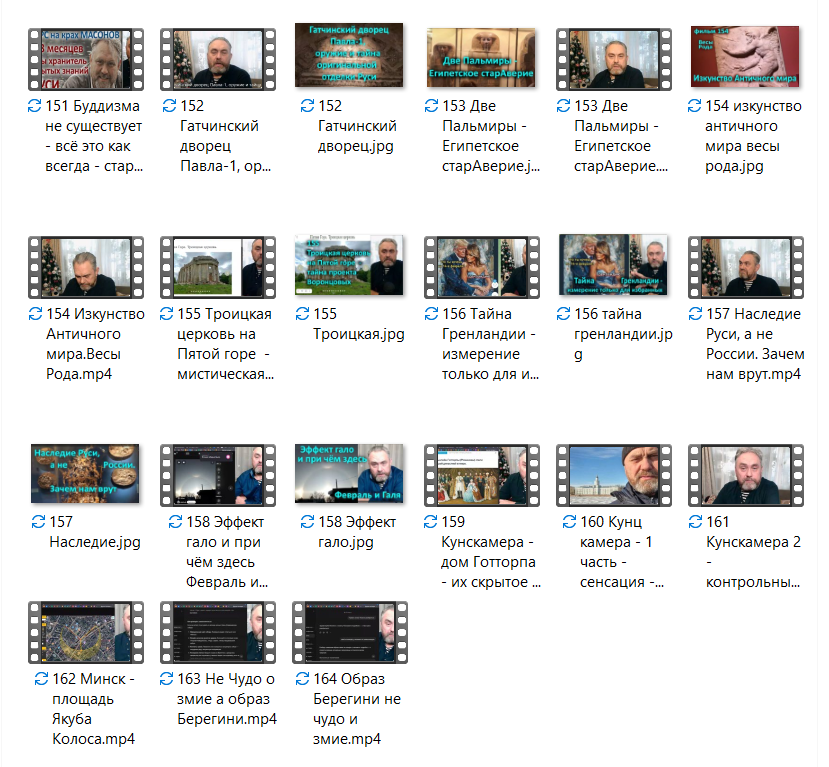Select the 152 Гатчинский дворец.jpg image thumbnail
829x767 pixels.
[x=349, y=55]
